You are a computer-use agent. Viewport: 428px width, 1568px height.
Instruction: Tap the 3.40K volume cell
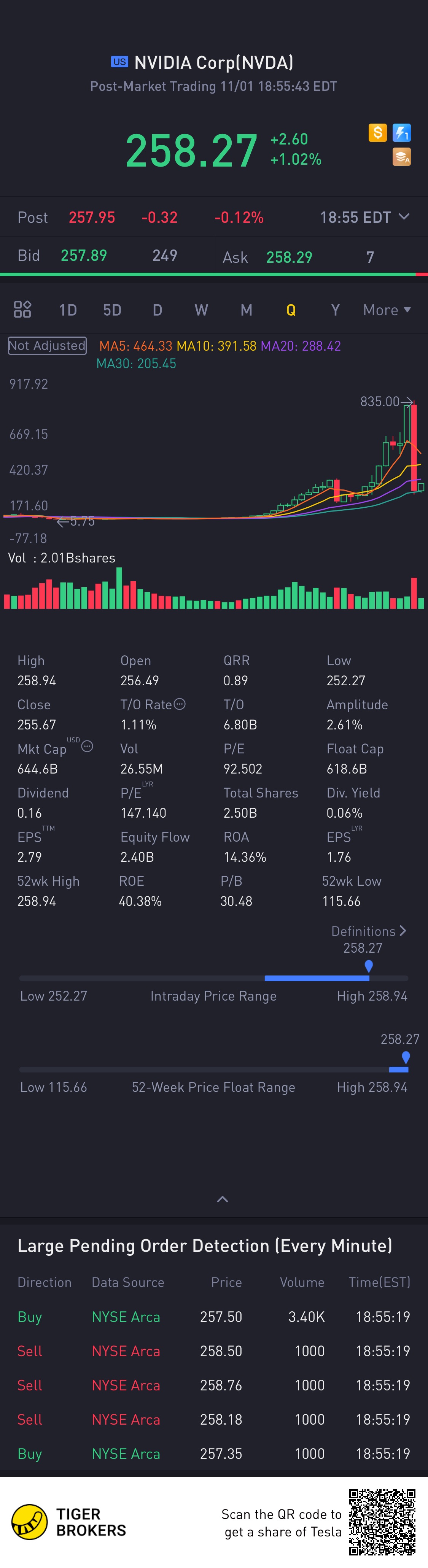(x=306, y=1317)
